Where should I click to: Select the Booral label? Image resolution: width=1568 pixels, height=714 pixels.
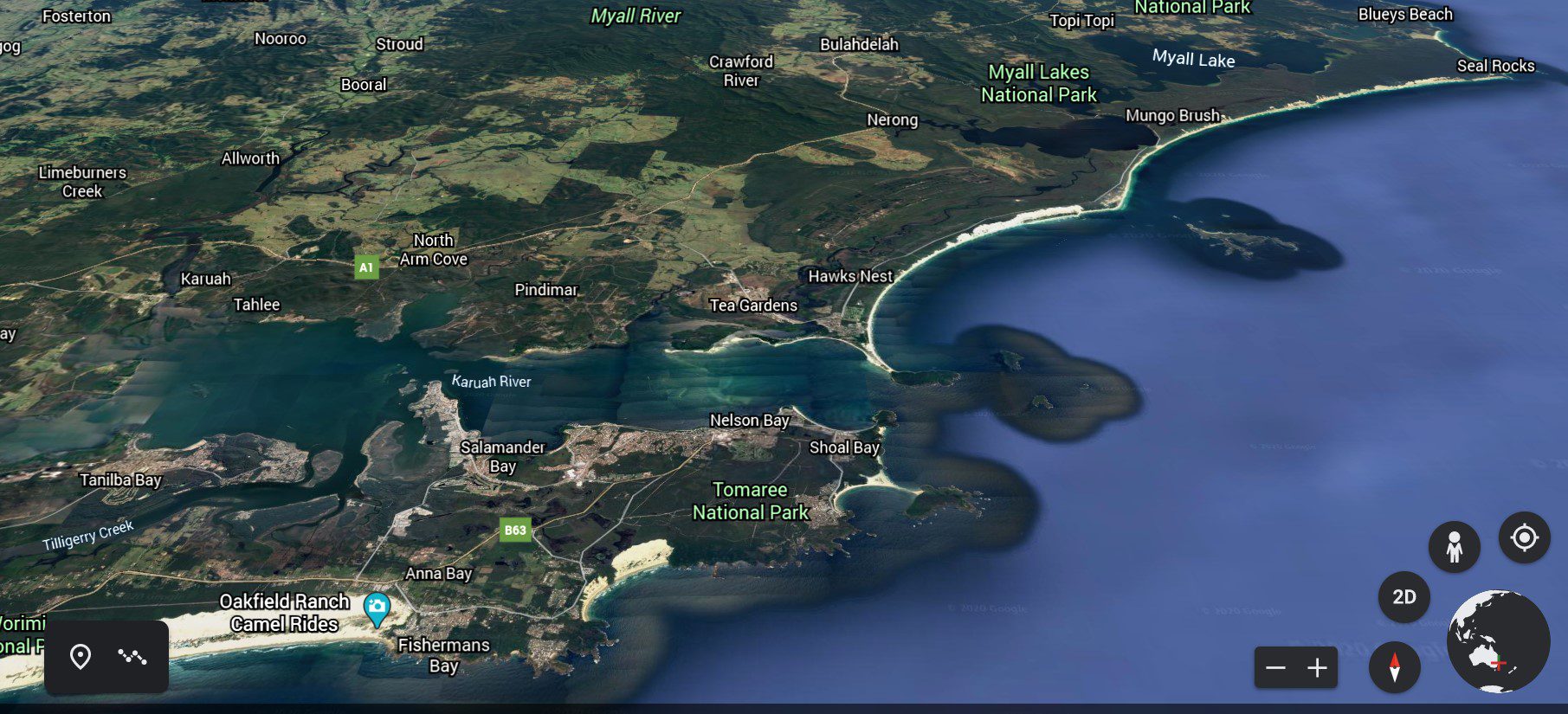pyautogui.click(x=364, y=85)
